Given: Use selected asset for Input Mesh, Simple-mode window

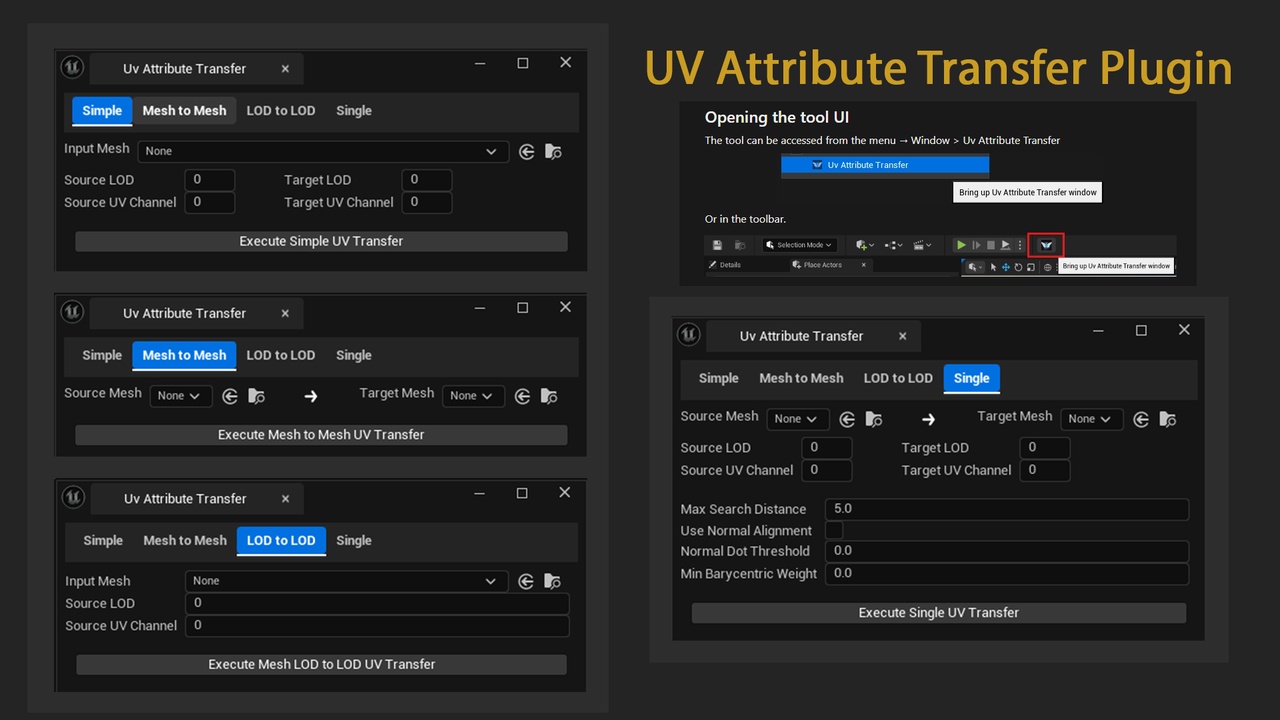Looking at the screenshot, I should [x=527, y=152].
